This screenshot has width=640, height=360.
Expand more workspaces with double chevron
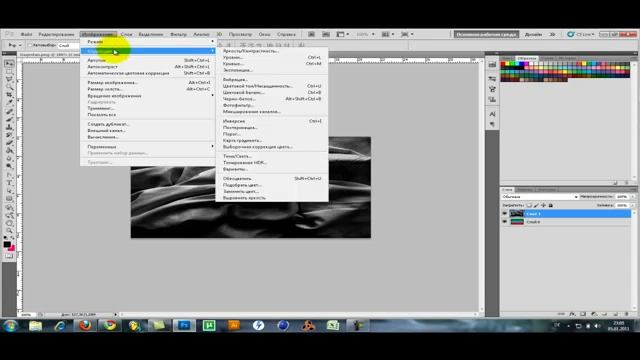(552, 34)
